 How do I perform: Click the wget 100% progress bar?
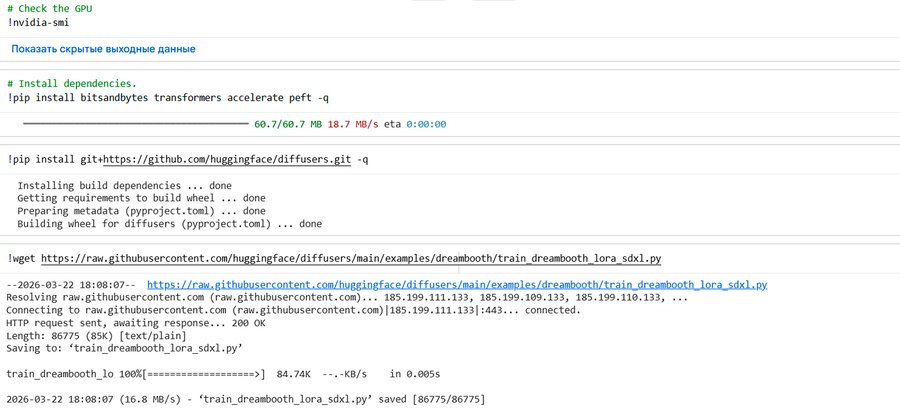coord(204,374)
